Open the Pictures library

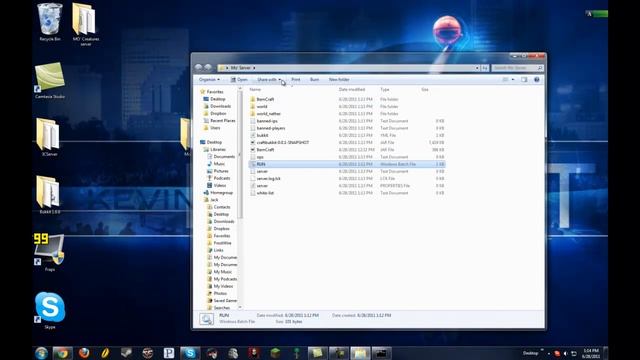(x=218, y=171)
